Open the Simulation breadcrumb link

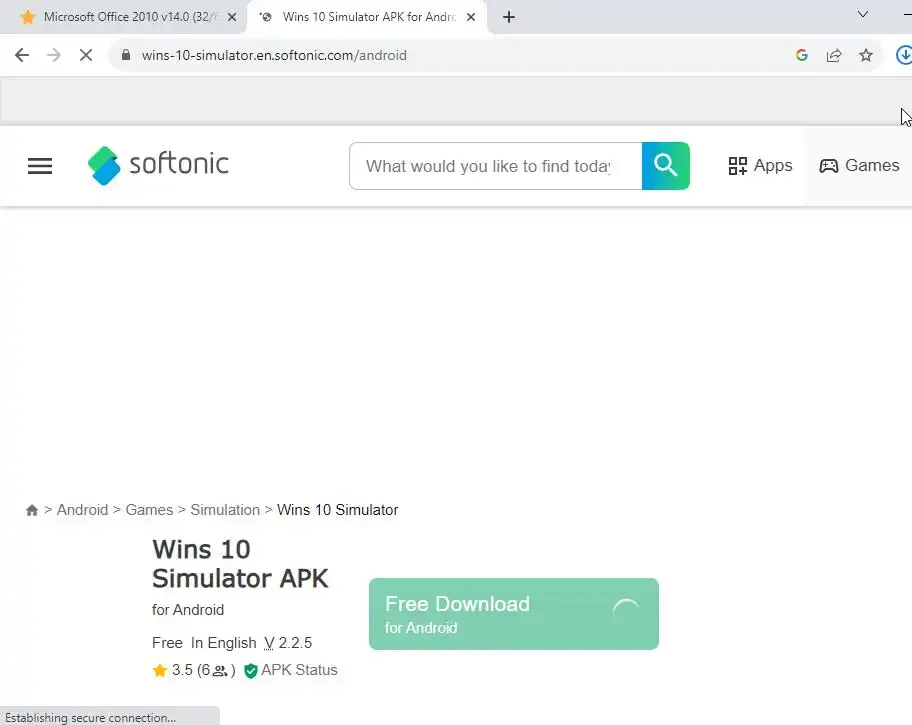click(225, 510)
